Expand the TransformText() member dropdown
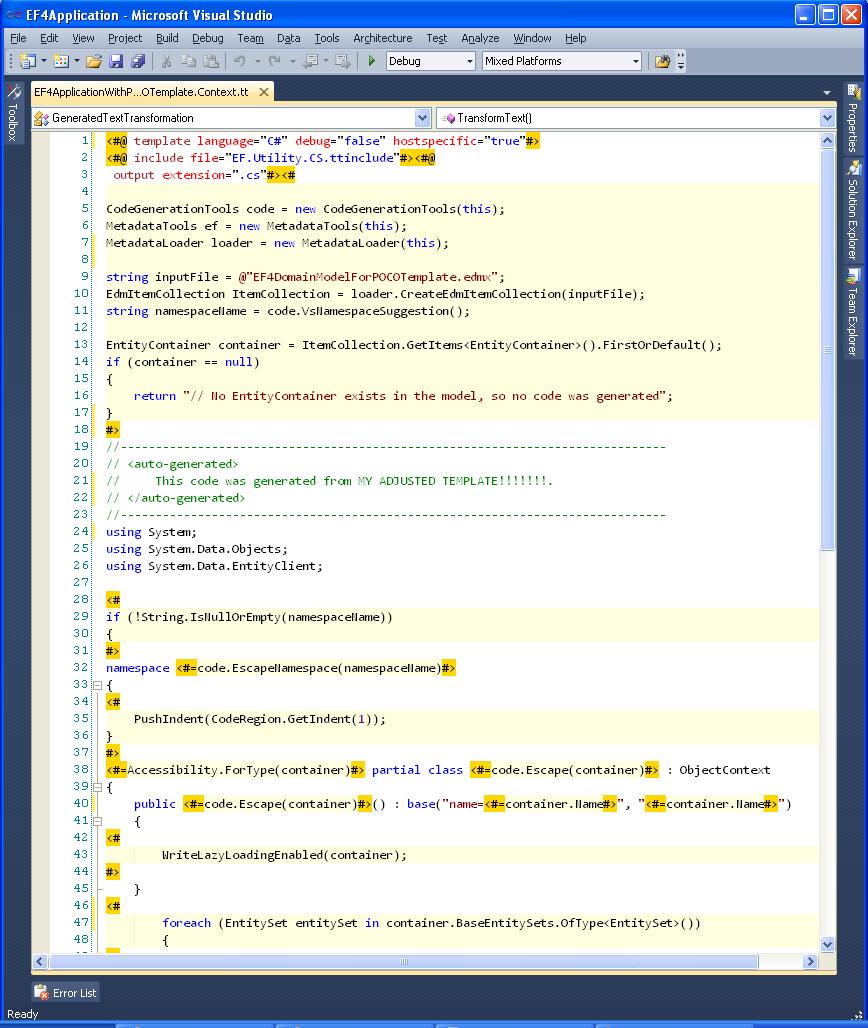This screenshot has height=1028, width=868. point(827,118)
